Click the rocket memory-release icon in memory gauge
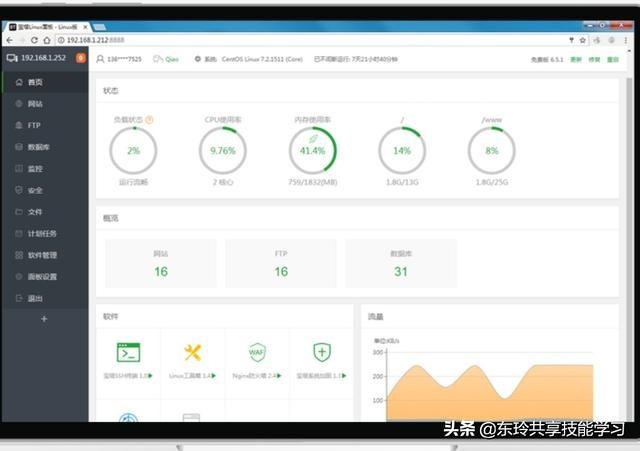The image size is (640, 451). [313, 139]
